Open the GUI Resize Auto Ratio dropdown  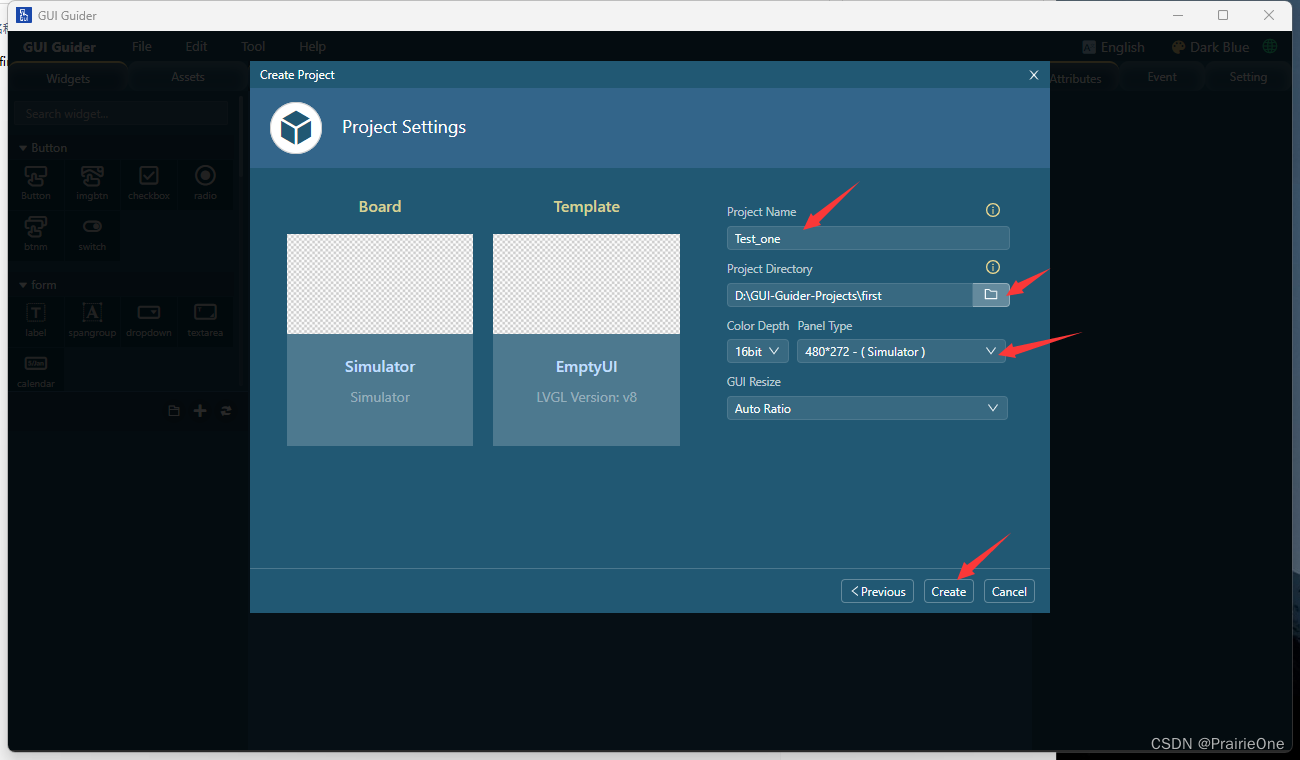click(867, 408)
